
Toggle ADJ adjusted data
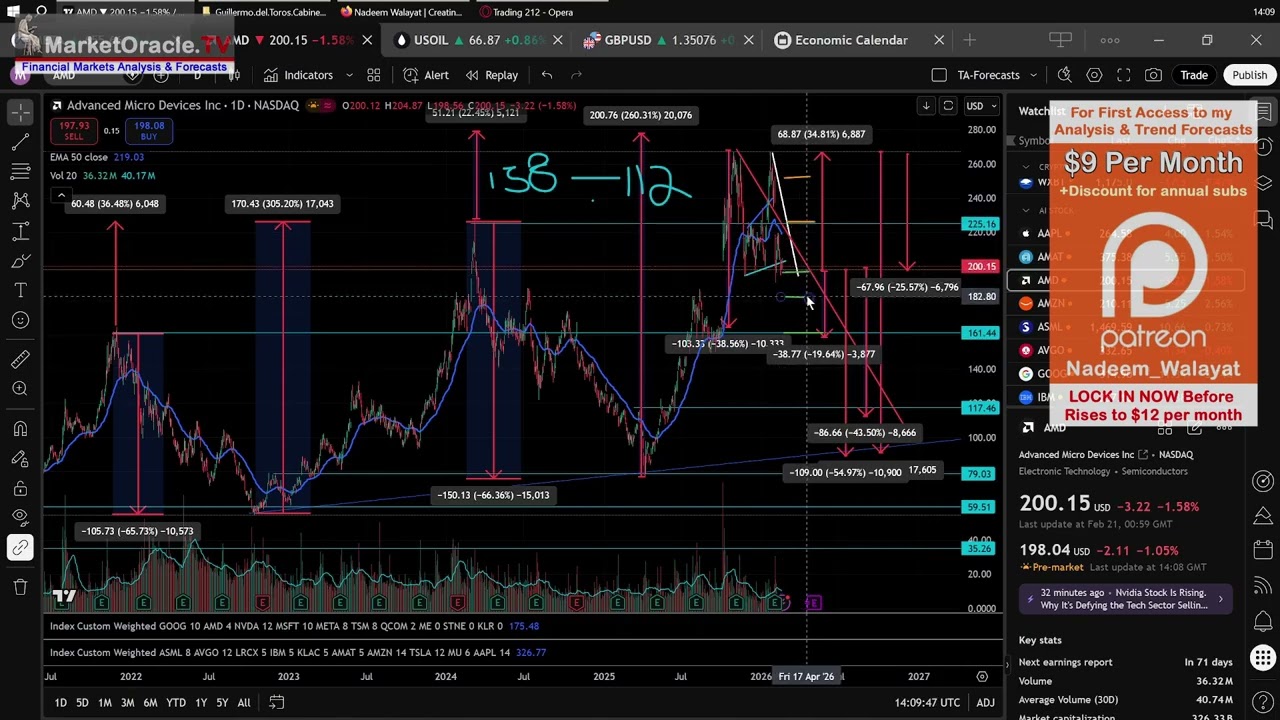(985, 703)
